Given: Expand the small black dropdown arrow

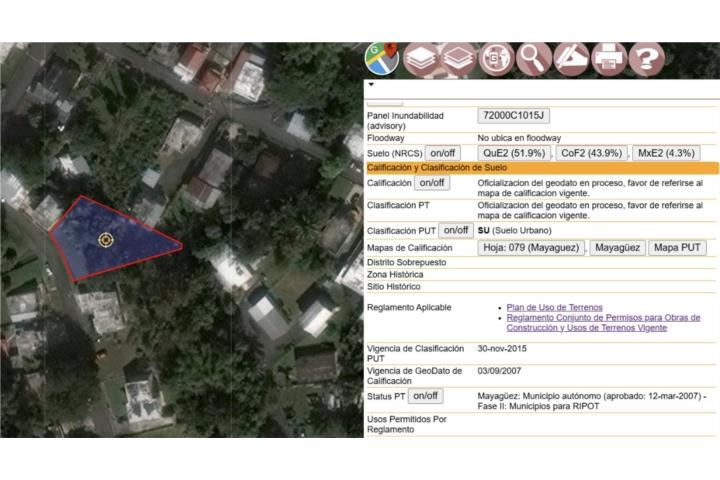Looking at the screenshot, I should (372, 85).
